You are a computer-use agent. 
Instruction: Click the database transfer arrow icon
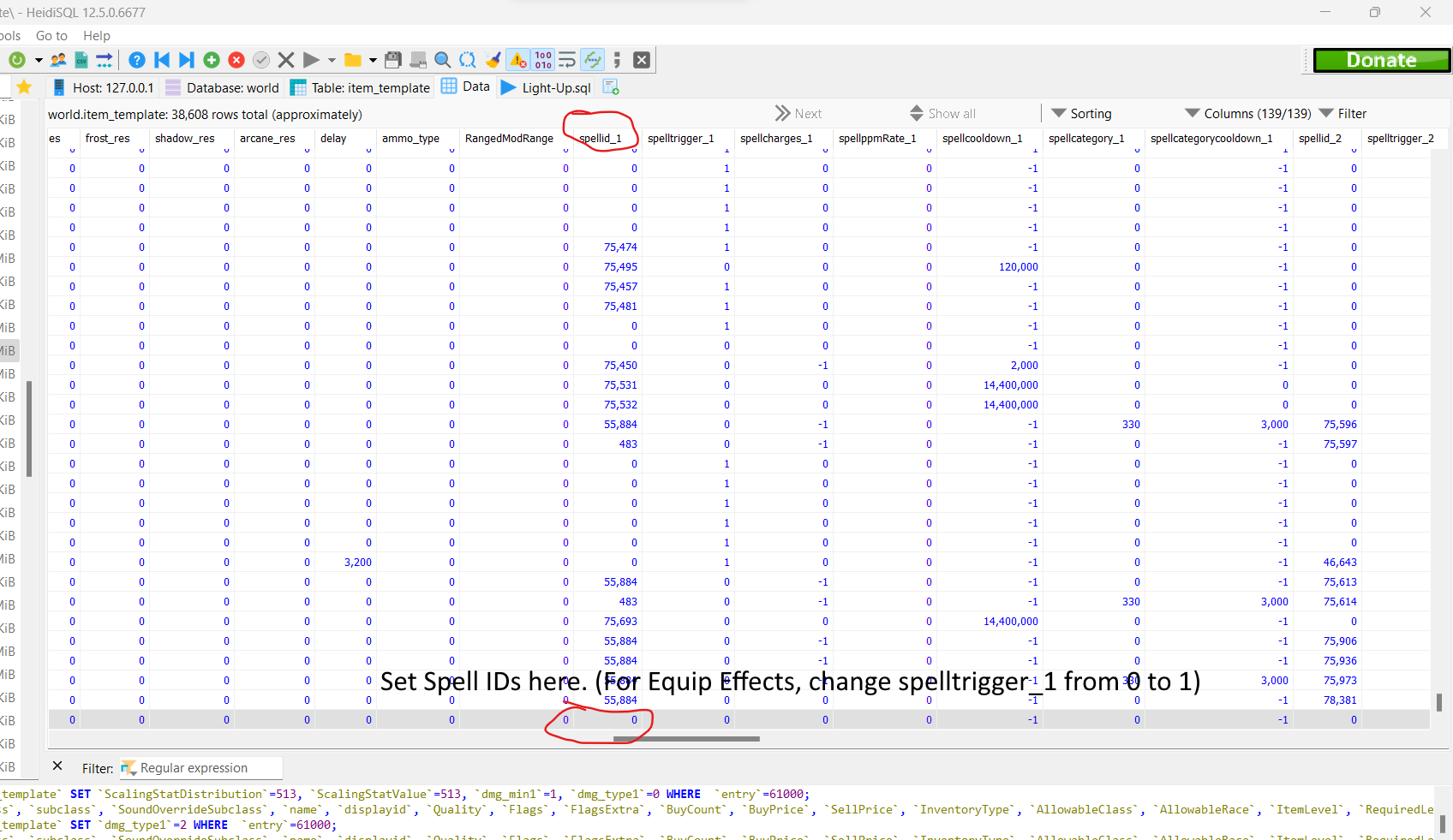[105, 60]
